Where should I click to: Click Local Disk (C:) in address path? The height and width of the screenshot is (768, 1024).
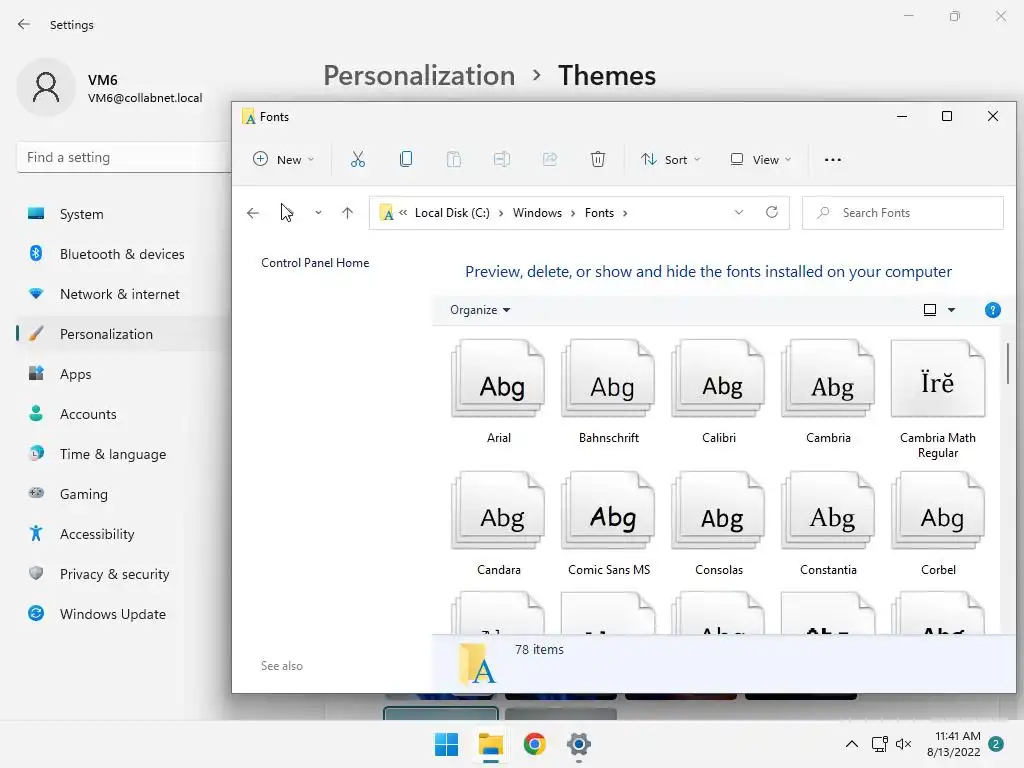[x=452, y=213]
